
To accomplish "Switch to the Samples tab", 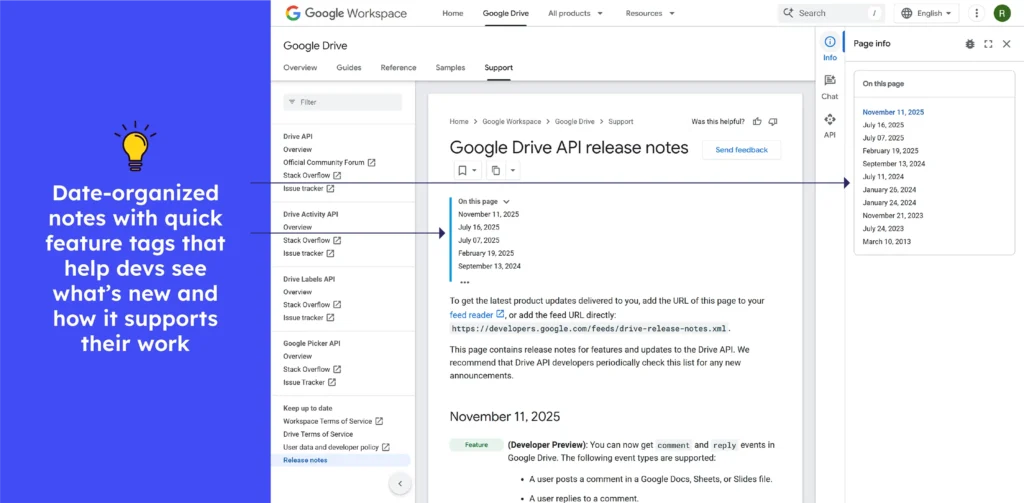I will [x=450, y=67].
